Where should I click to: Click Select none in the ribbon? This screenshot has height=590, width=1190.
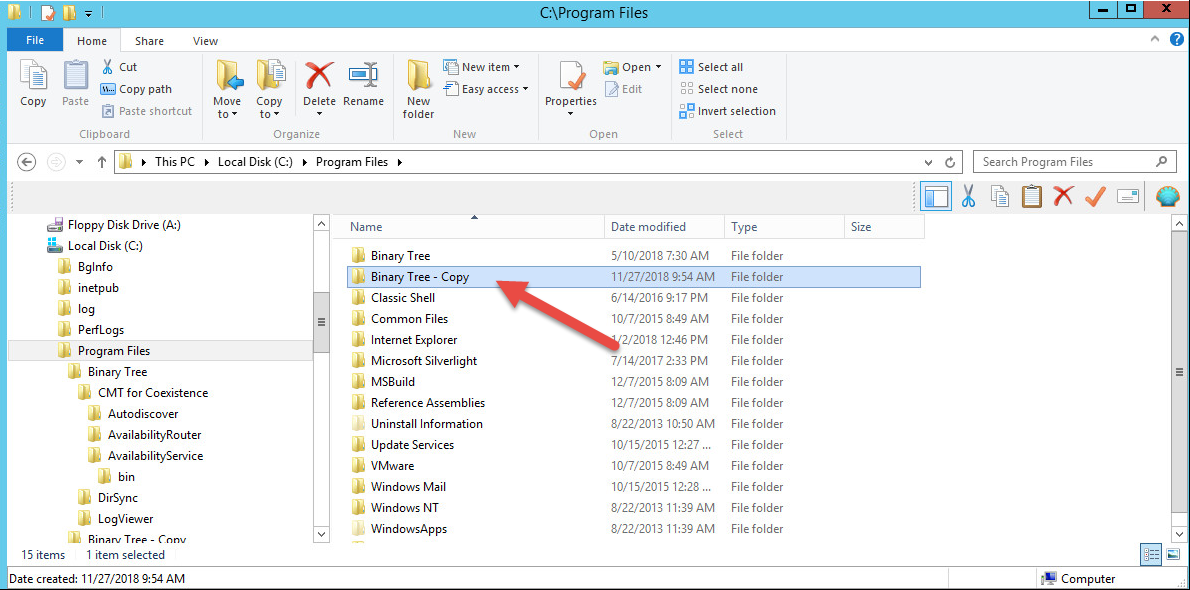(718, 89)
